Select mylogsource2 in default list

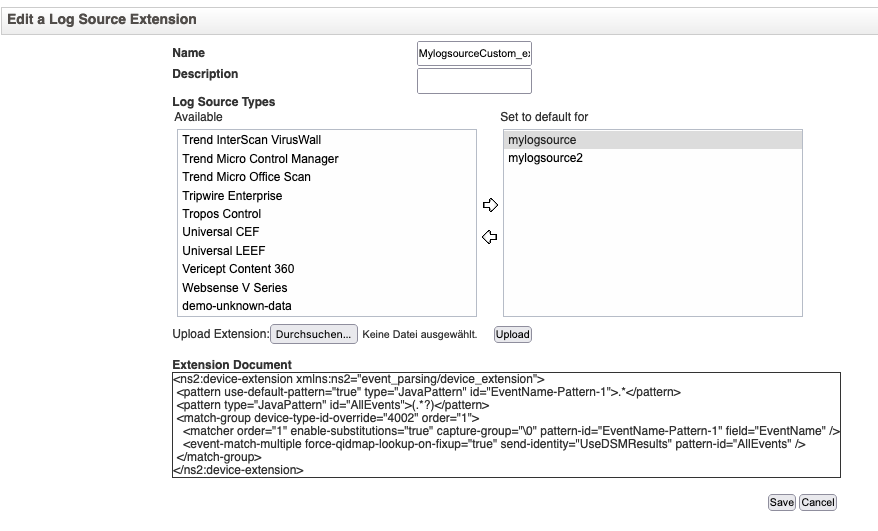(x=545, y=159)
